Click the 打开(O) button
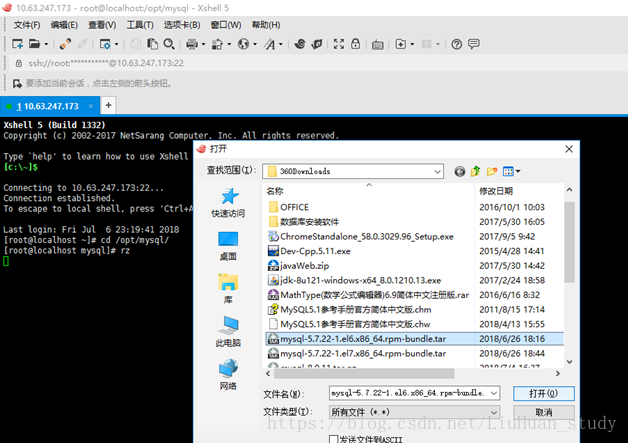The height and width of the screenshot is (443, 628). [x=543, y=393]
